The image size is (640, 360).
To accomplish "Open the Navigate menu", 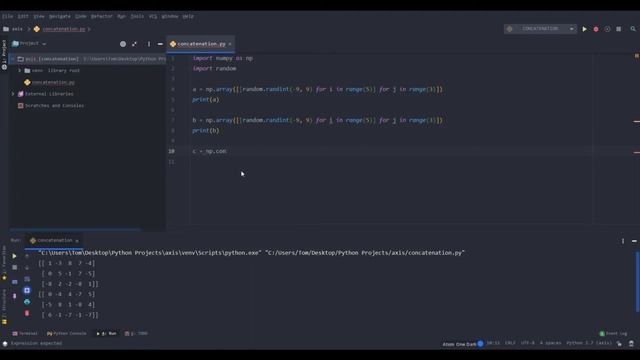I will [x=60, y=16].
